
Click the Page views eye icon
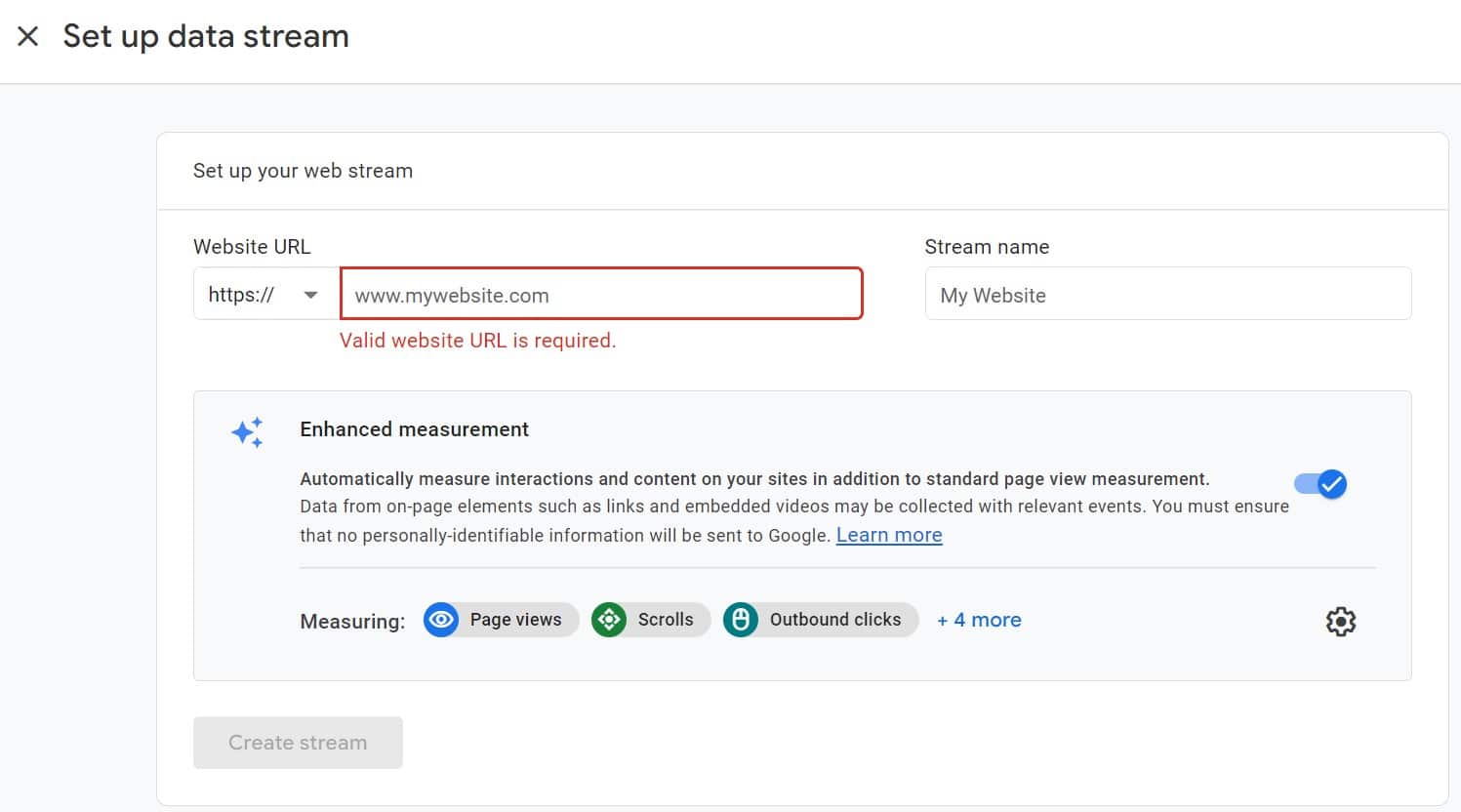(441, 620)
